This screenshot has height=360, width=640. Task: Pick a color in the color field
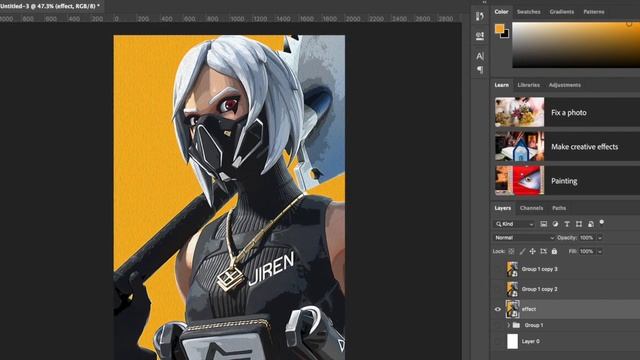click(x=576, y=45)
